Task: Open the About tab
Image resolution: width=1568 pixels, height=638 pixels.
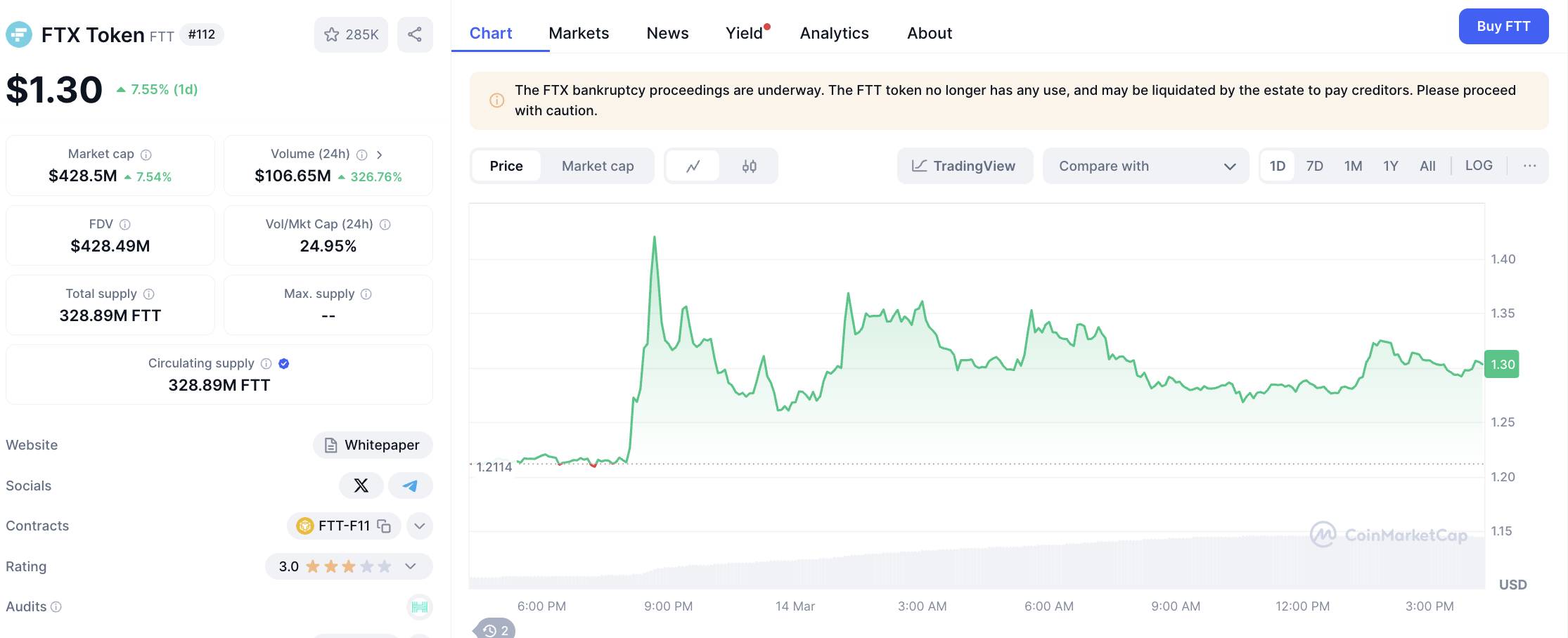Action: pyautogui.click(x=930, y=33)
